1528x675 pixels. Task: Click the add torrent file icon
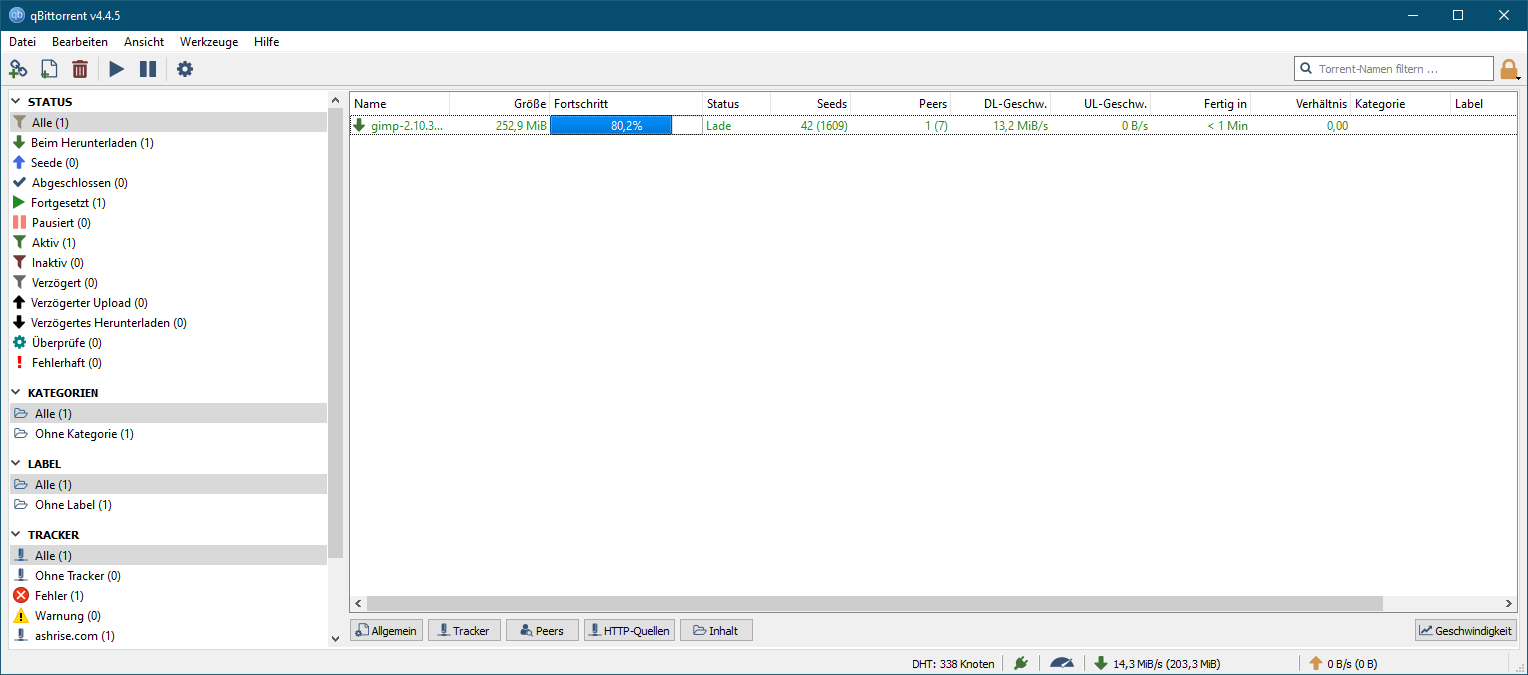pos(49,69)
